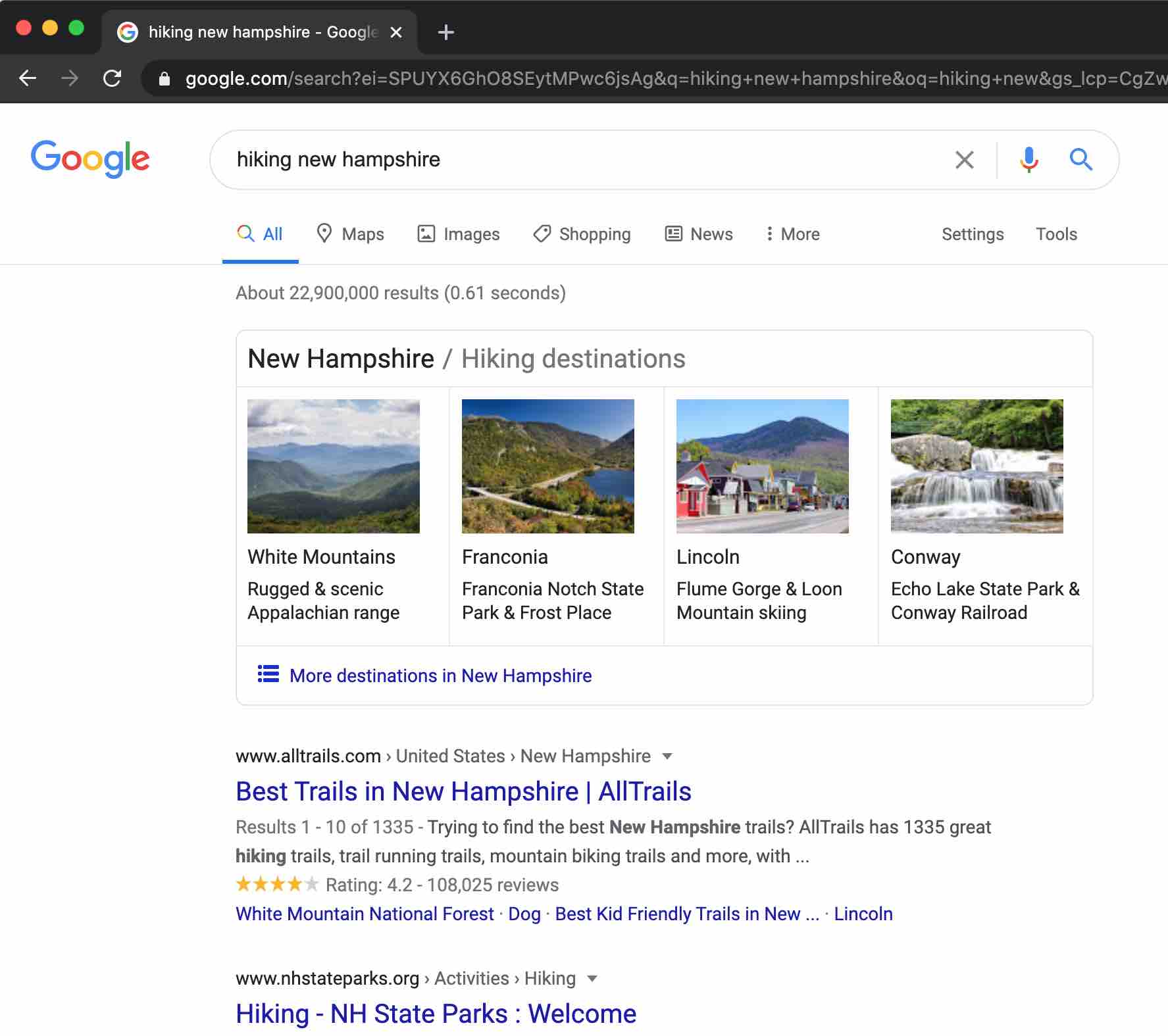Open search Tools
The image size is (1168, 1036).
(x=1056, y=234)
